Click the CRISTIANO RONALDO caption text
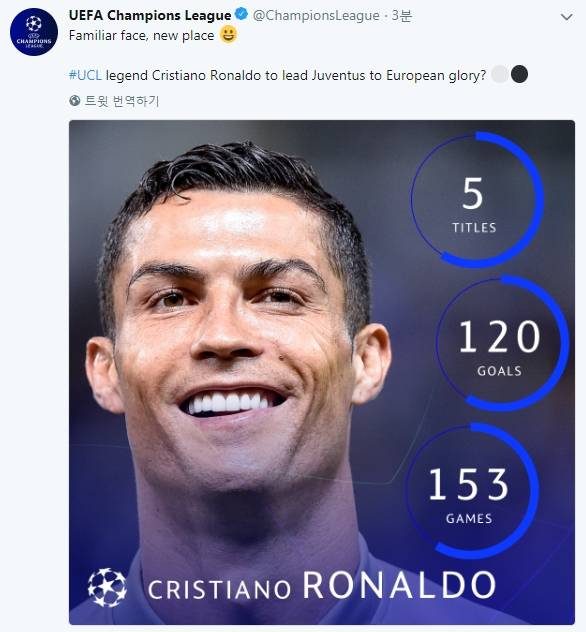This screenshot has height=632, width=586. click(x=322, y=586)
